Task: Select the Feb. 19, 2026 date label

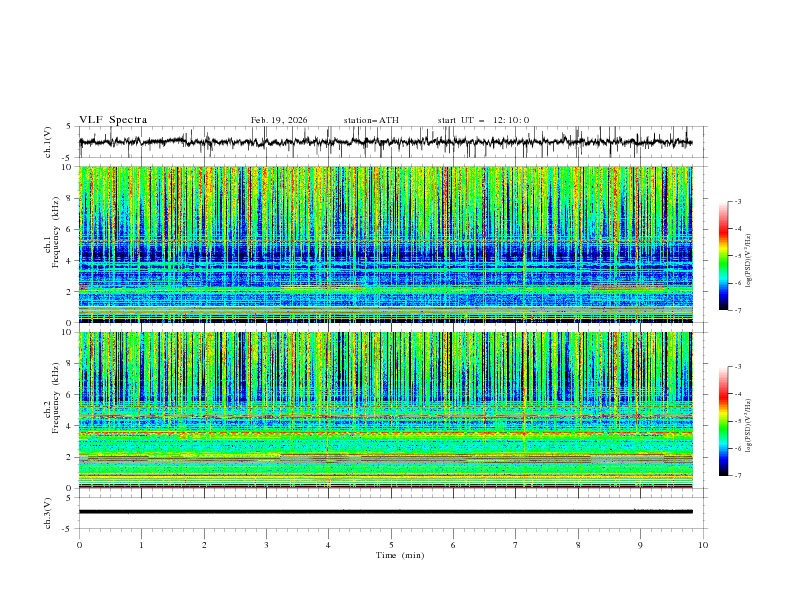Action: click(x=279, y=120)
